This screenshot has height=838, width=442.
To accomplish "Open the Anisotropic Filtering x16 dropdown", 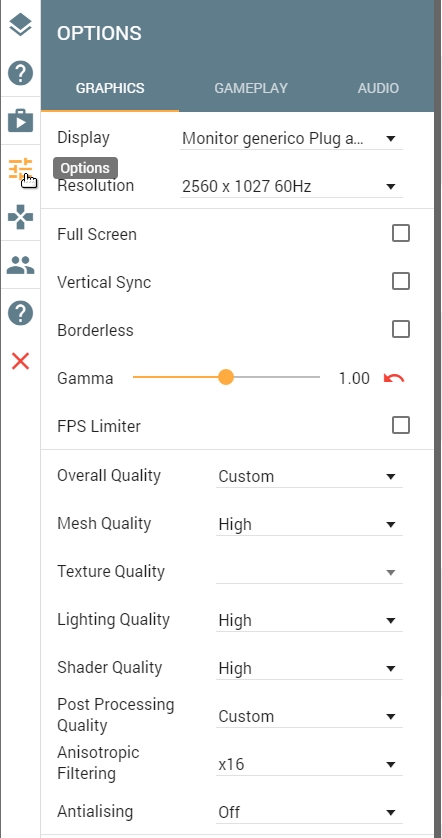I will point(309,764).
